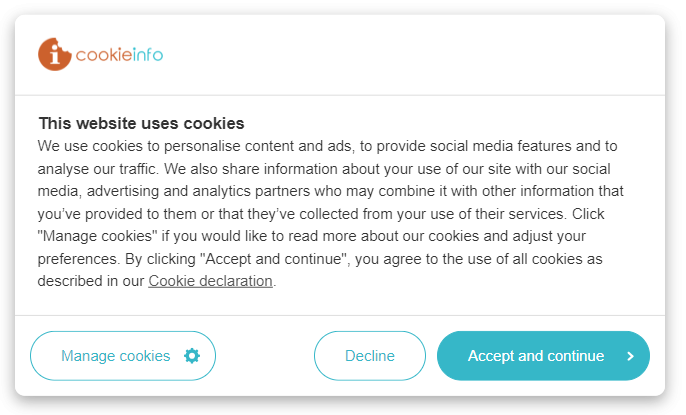Screen dimensions: 686x415
Task: Accept and continue with all cookies
Action: (543, 356)
